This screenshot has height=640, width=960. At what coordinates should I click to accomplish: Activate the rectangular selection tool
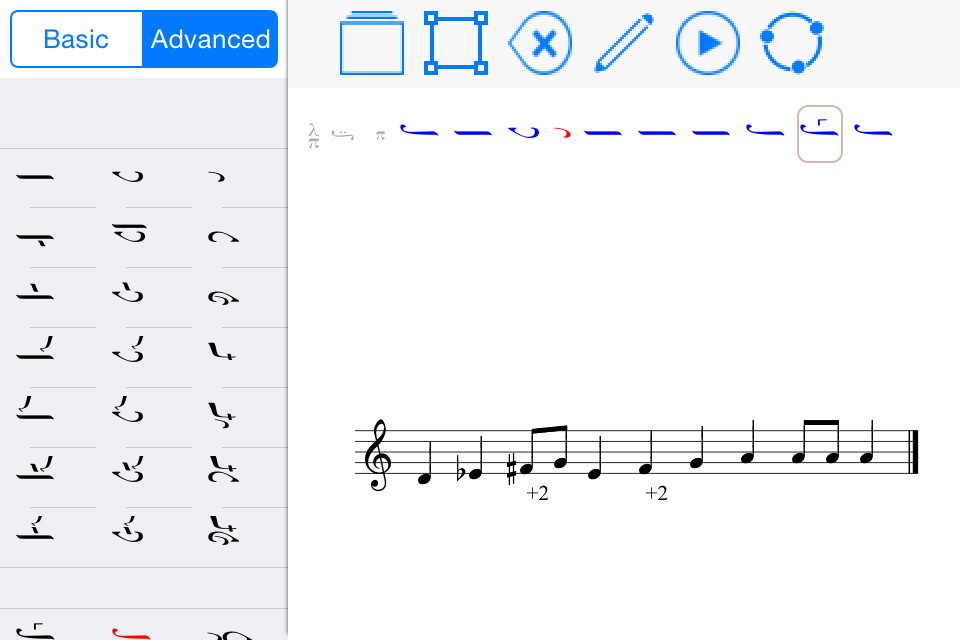(x=456, y=43)
